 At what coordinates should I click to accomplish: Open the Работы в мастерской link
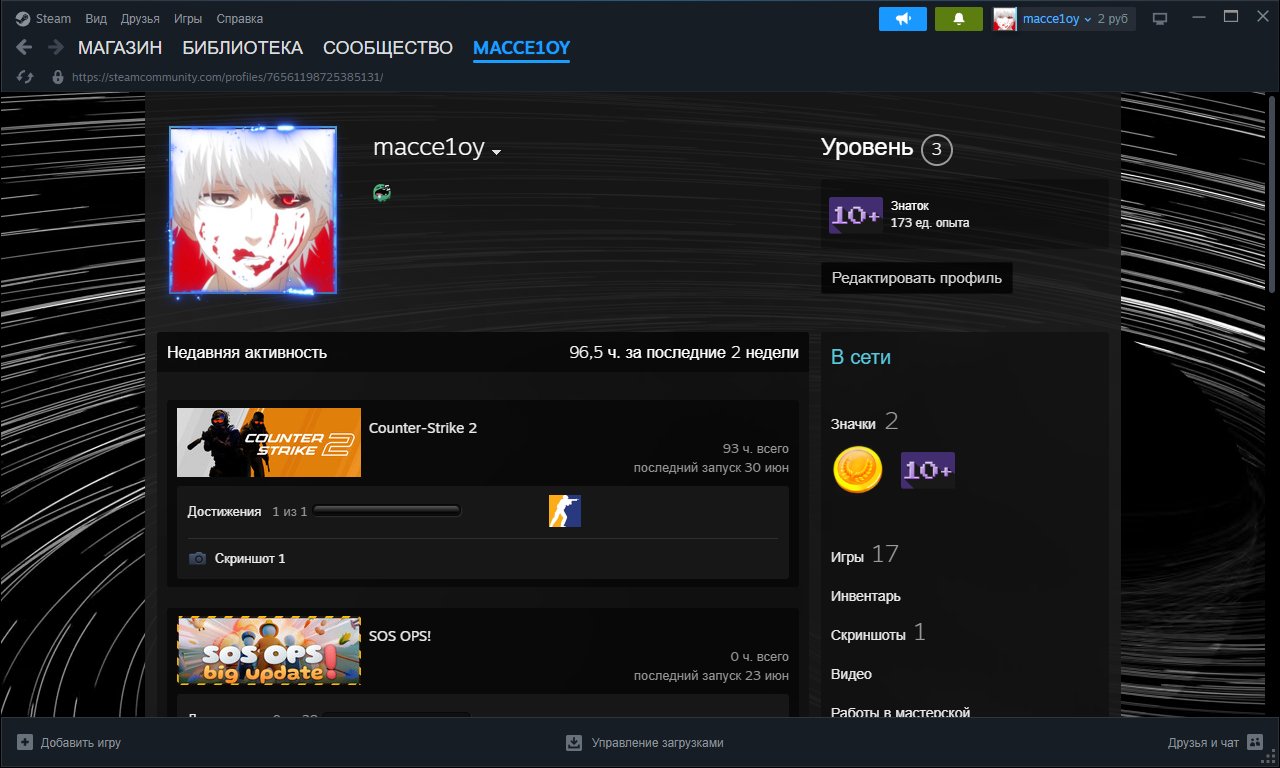pyautogui.click(x=901, y=712)
